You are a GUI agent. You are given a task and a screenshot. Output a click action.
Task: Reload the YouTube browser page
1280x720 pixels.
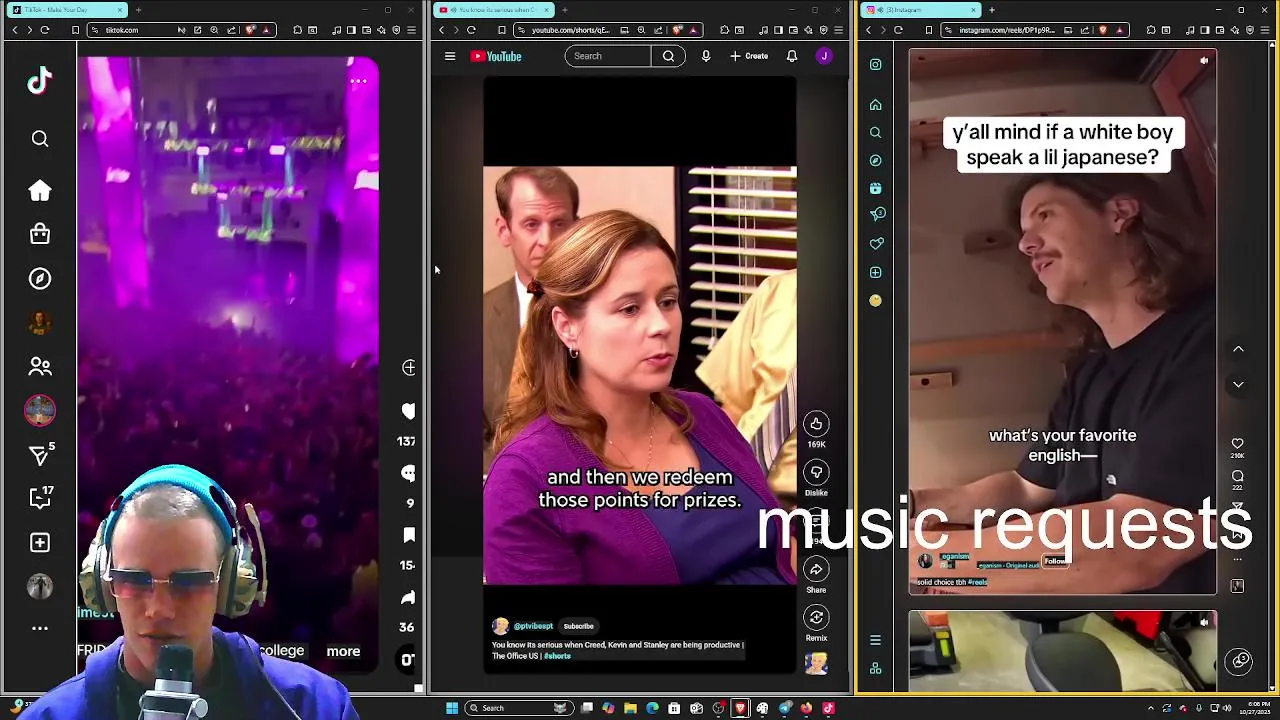point(471,30)
